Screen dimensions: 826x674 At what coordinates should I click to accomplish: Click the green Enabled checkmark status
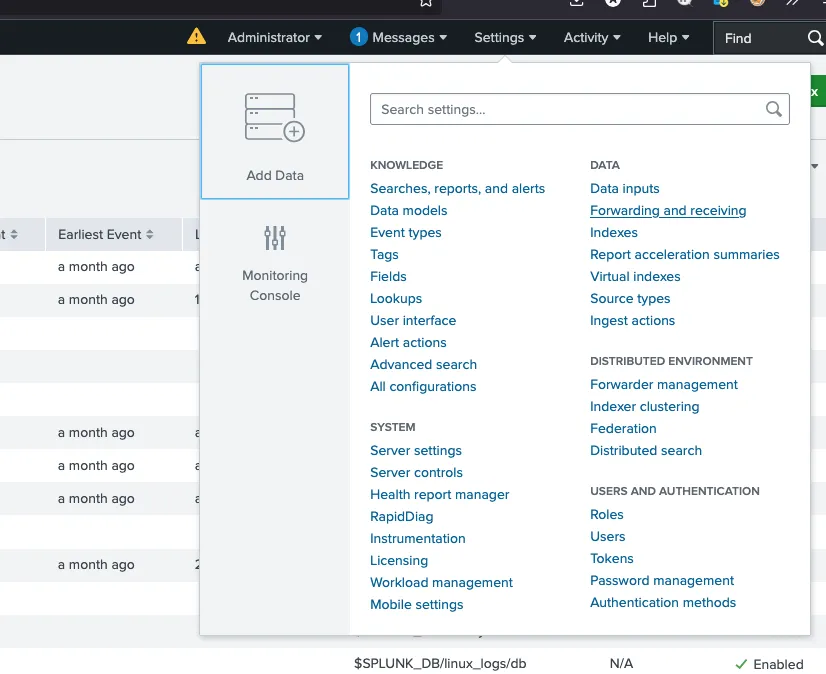[x=741, y=664]
